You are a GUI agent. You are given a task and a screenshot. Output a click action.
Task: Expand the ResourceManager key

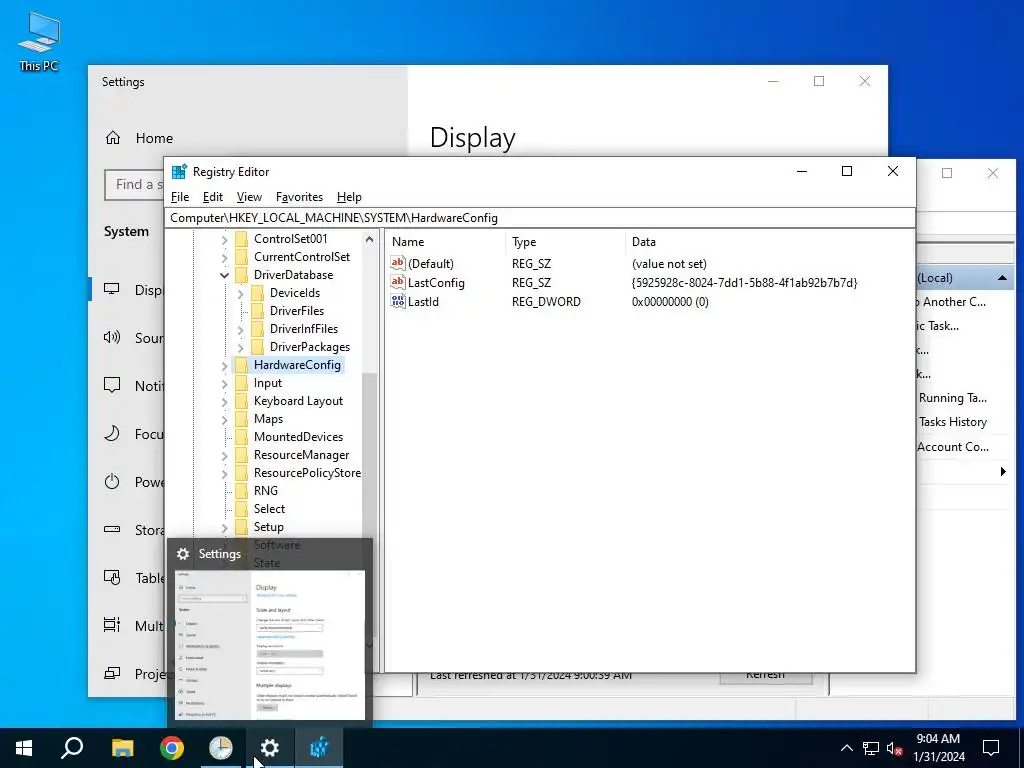tap(225, 455)
